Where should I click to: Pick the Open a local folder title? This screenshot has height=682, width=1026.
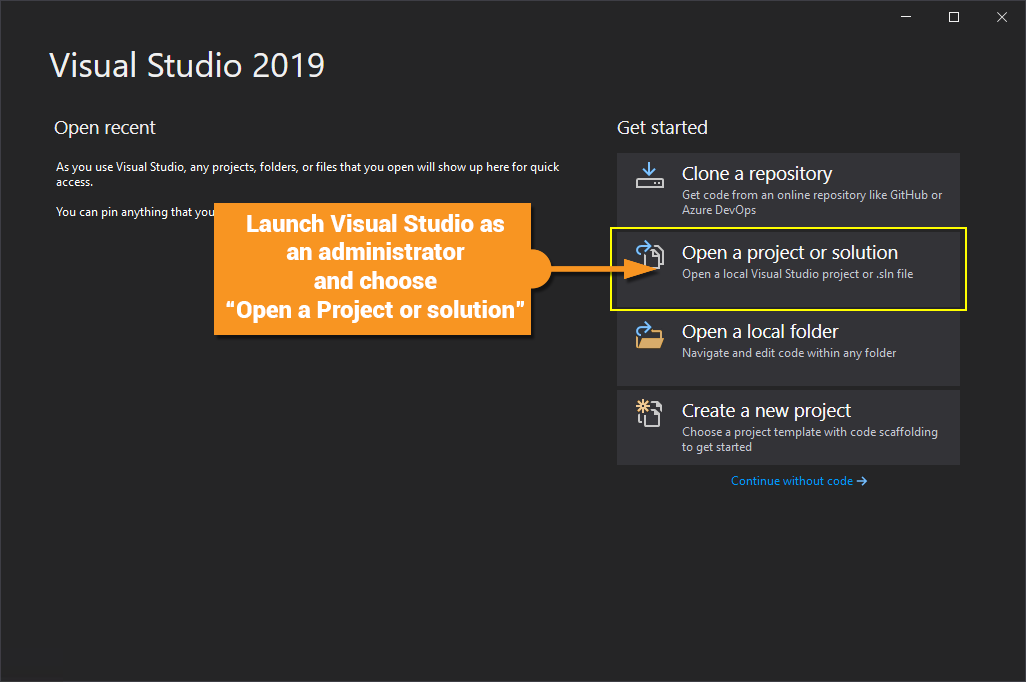759,332
